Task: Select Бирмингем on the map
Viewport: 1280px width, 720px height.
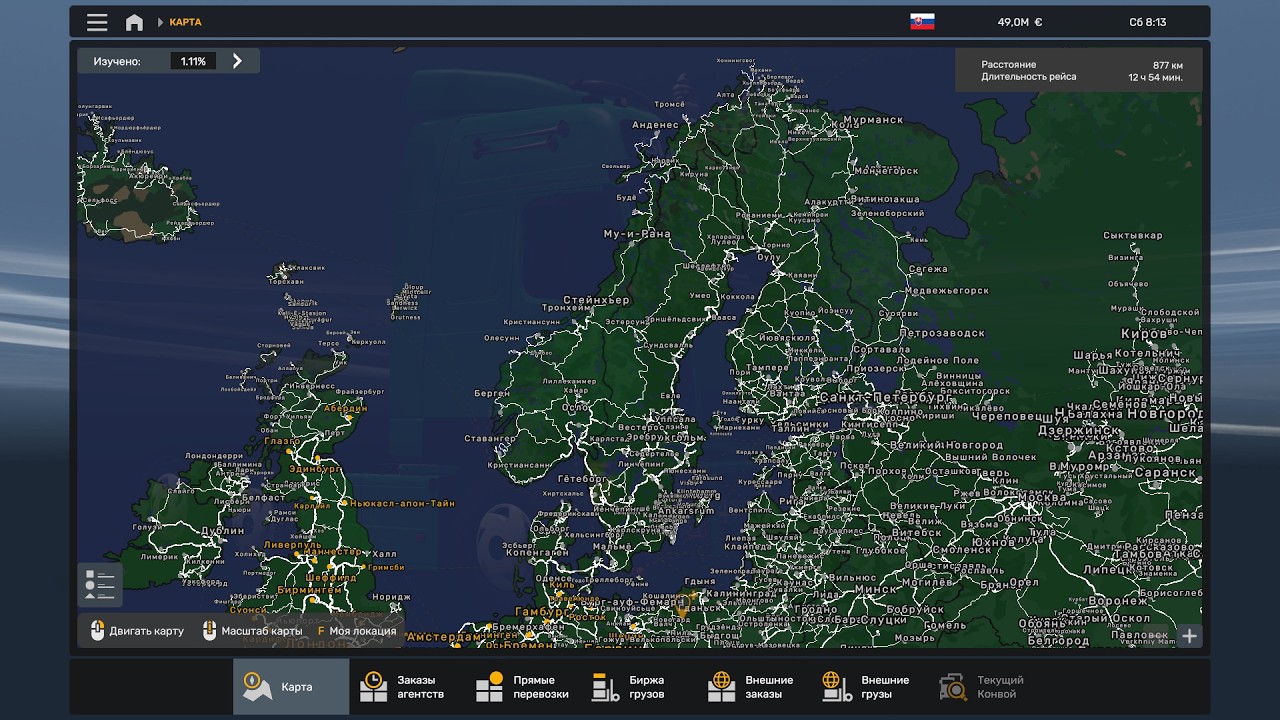Action: 310,590
